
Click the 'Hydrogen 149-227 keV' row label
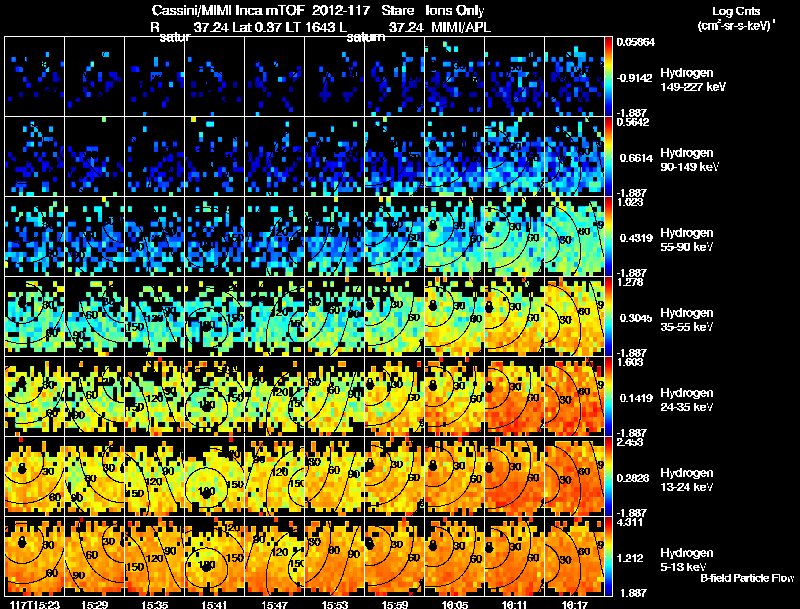[x=693, y=80]
